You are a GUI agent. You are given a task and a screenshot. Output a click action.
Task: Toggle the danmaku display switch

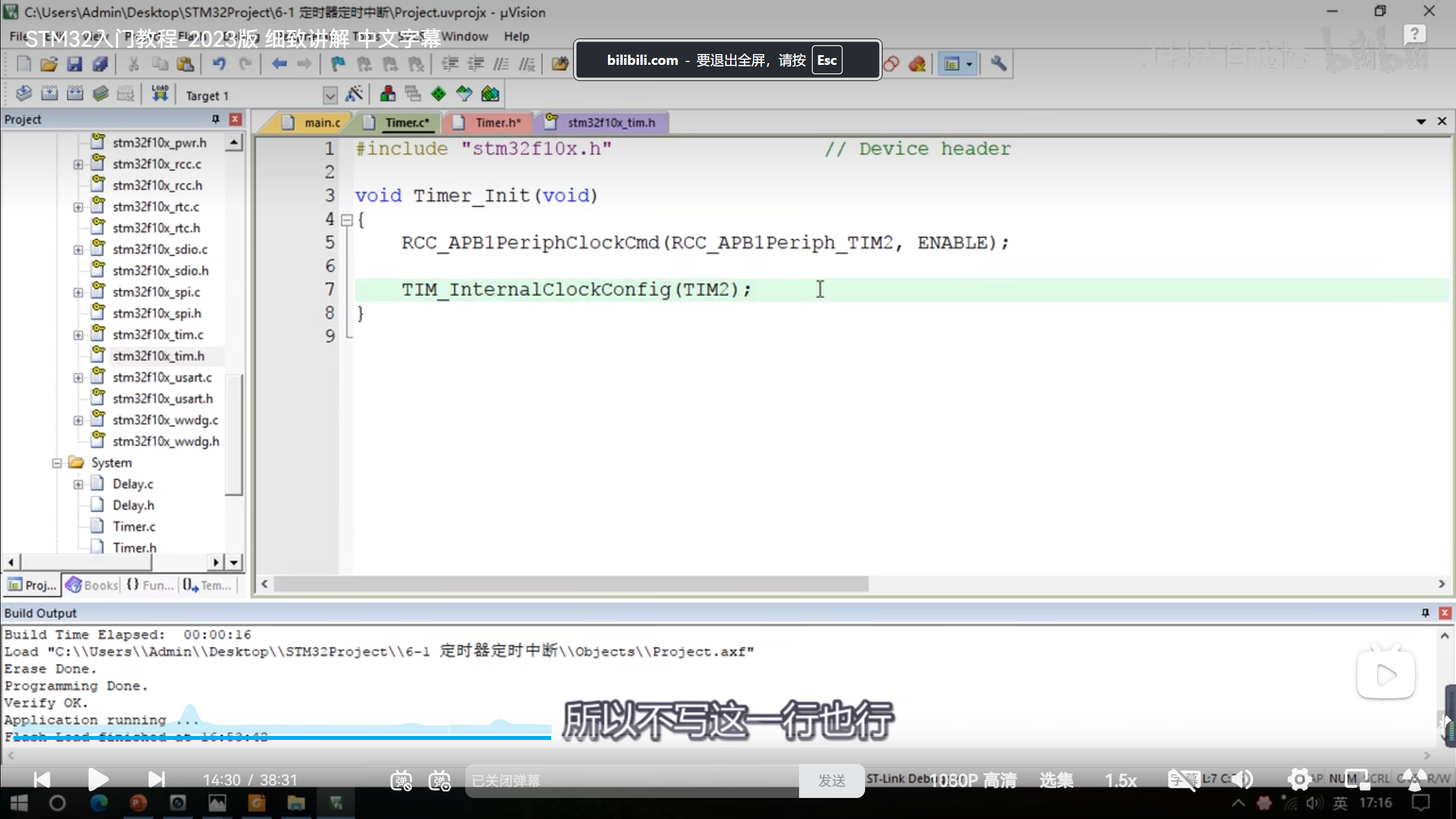click(x=401, y=780)
